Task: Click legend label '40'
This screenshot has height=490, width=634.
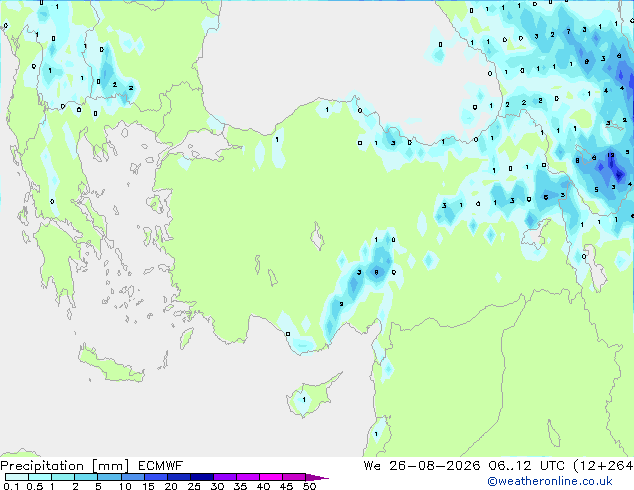Action: tap(263, 486)
